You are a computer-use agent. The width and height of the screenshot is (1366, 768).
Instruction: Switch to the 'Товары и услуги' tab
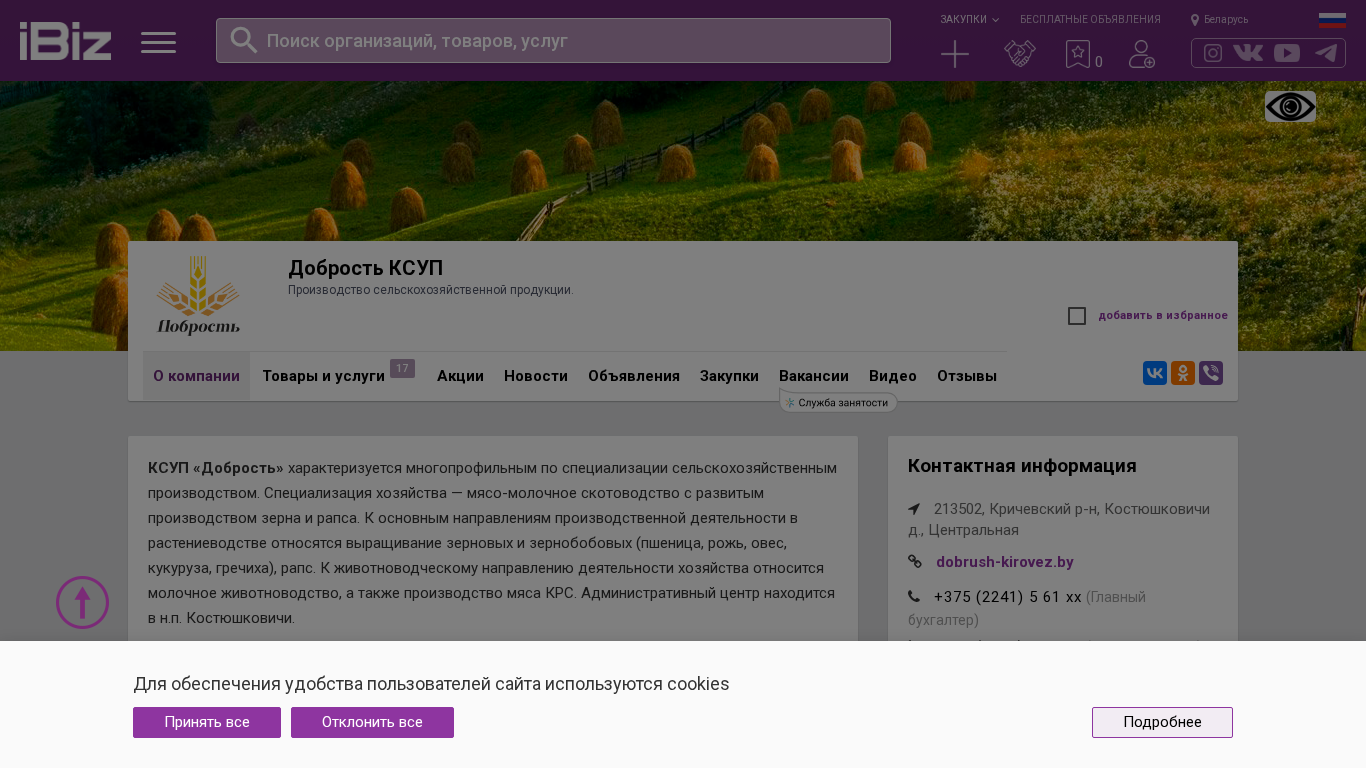point(323,376)
